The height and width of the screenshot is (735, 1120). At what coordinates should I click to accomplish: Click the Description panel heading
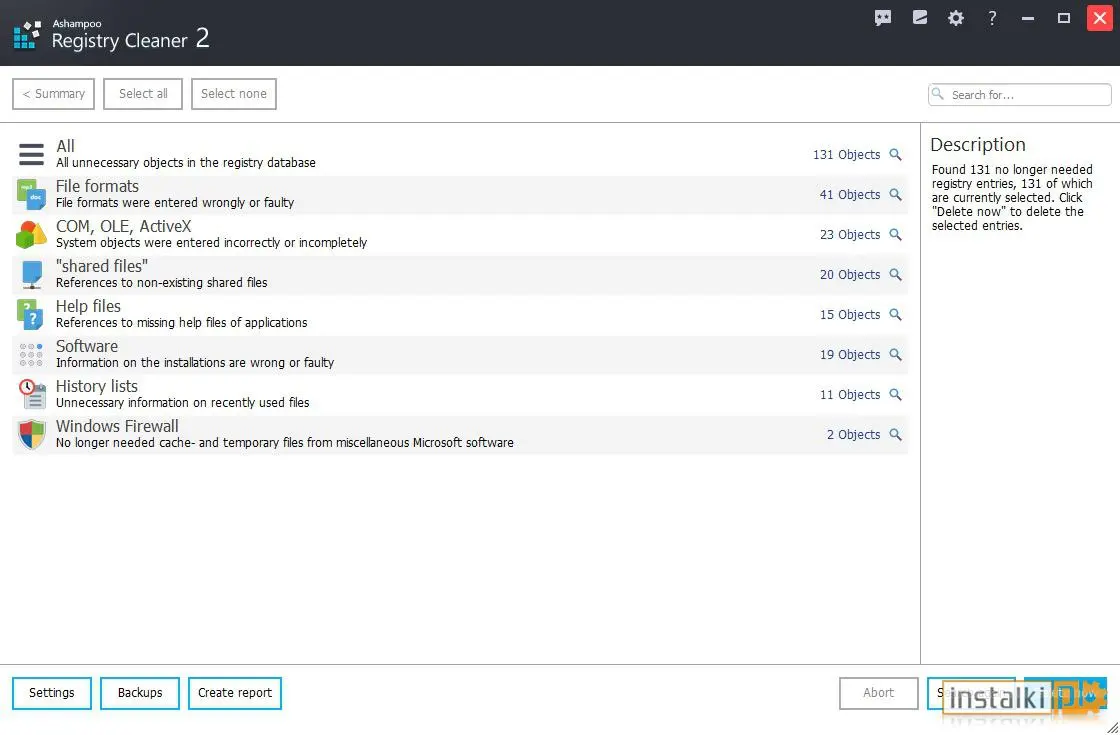(x=978, y=144)
